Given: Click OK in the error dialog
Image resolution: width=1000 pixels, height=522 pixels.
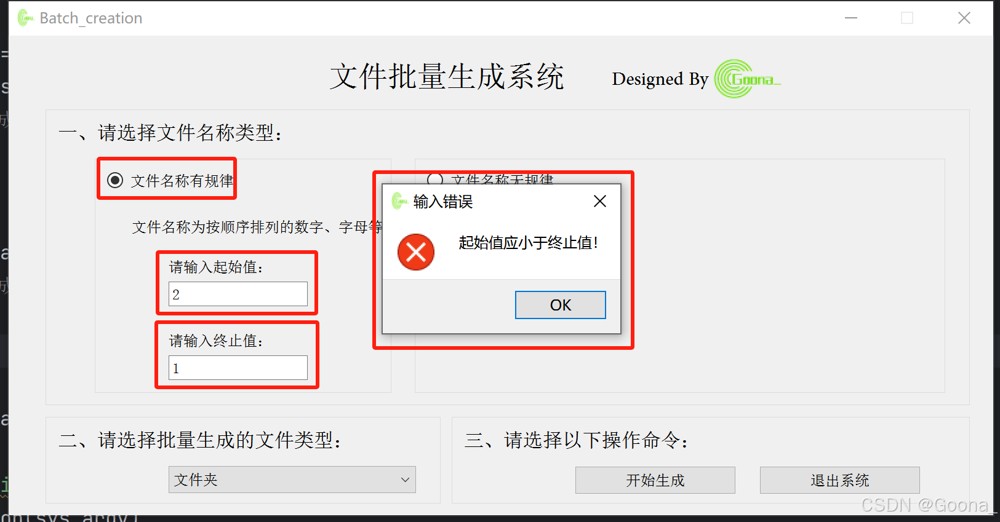Looking at the screenshot, I should [x=561, y=305].
